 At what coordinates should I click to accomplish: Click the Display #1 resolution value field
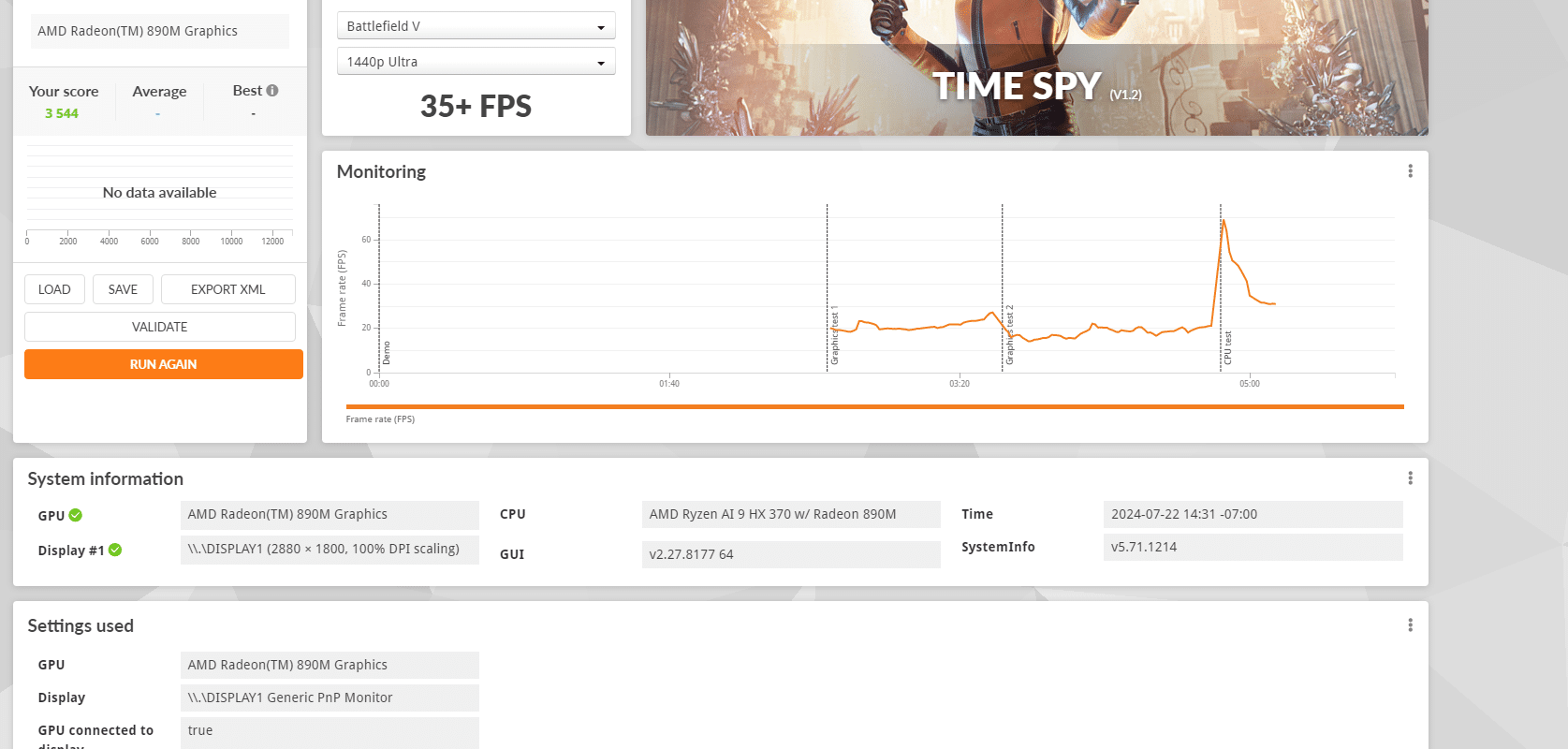click(x=330, y=549)
